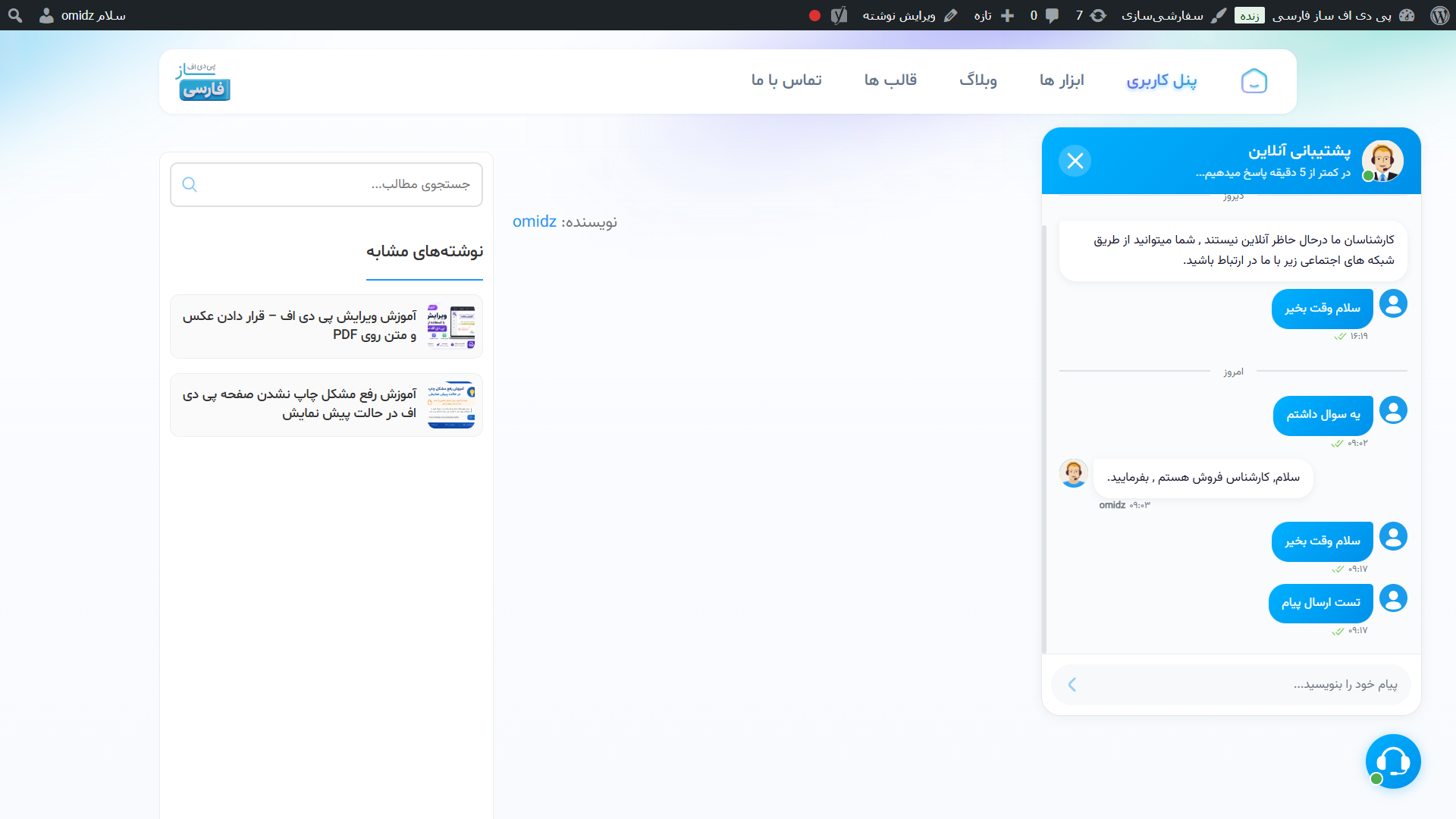
Task: Click the Yoast SEO icon in admin bar
Action: (x=839, y=15)
